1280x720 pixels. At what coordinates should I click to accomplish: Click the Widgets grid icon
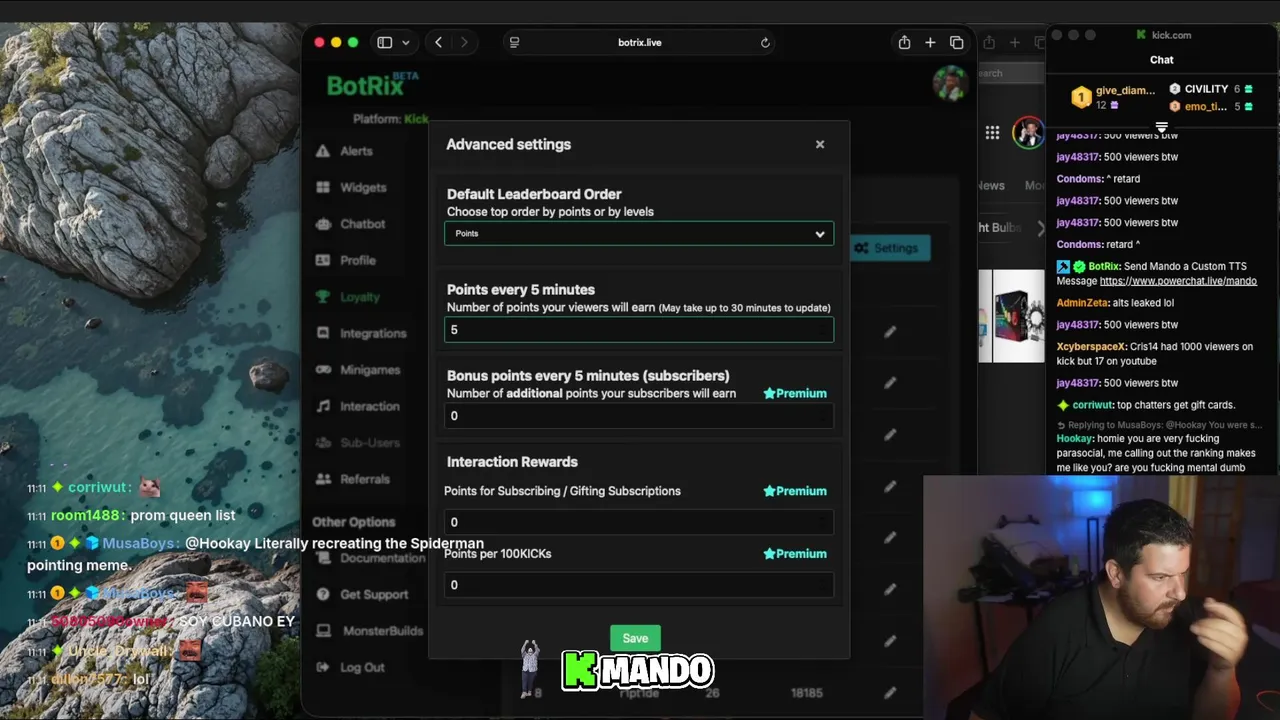coord(323,187)
